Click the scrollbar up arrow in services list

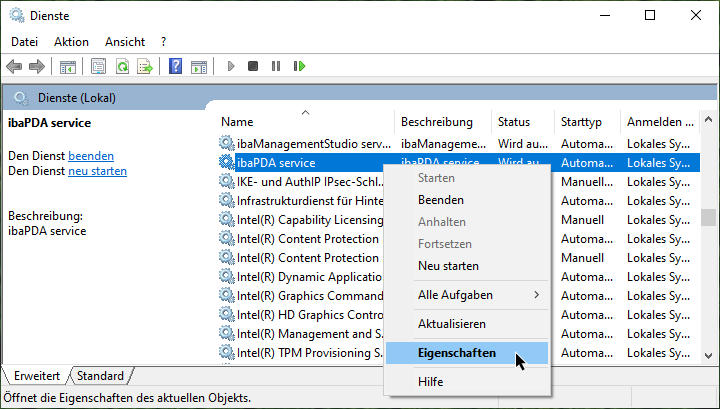(x=709, y=120)
